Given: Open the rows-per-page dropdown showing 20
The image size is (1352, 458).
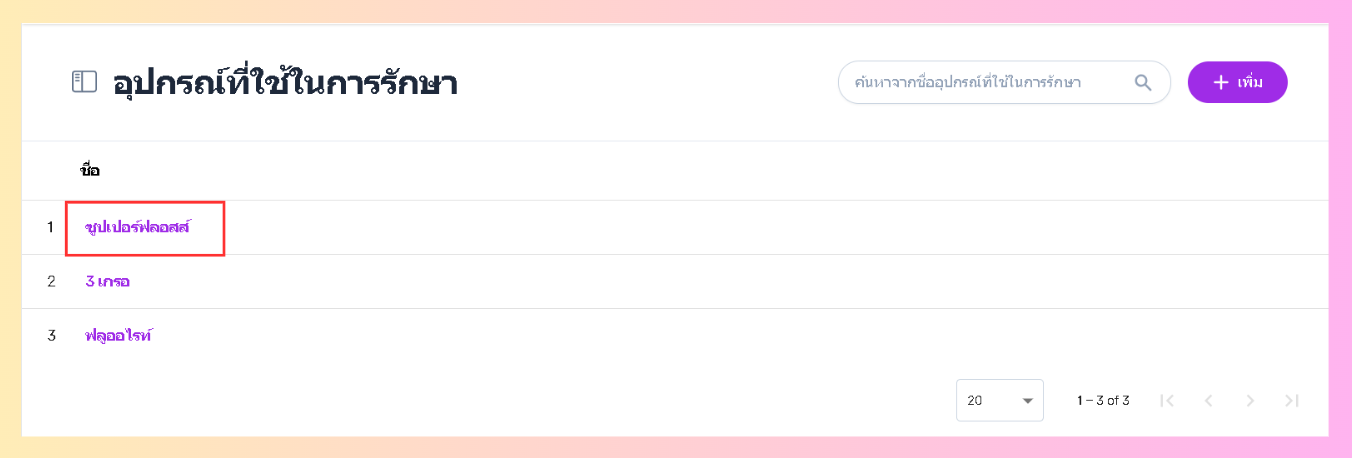Looking at the screenshot, I should tap(999, 401).
